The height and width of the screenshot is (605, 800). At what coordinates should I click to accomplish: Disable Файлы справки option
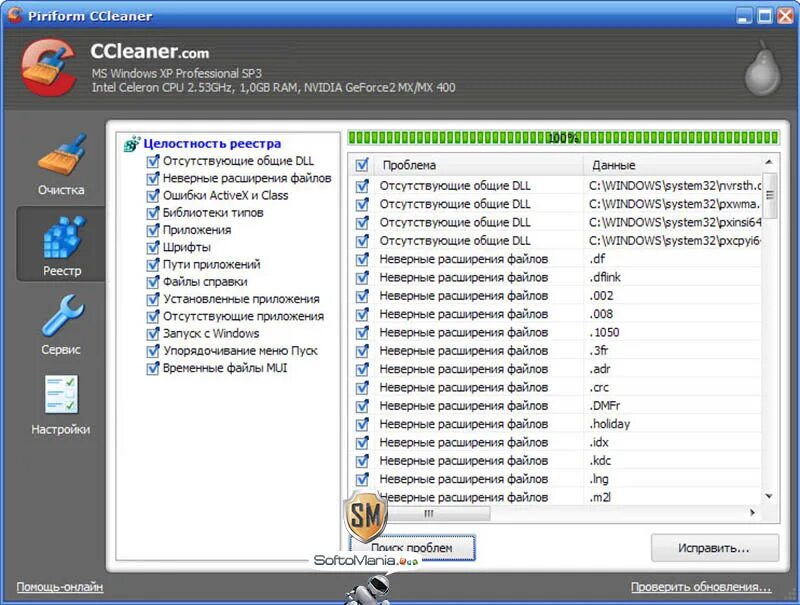153,282
